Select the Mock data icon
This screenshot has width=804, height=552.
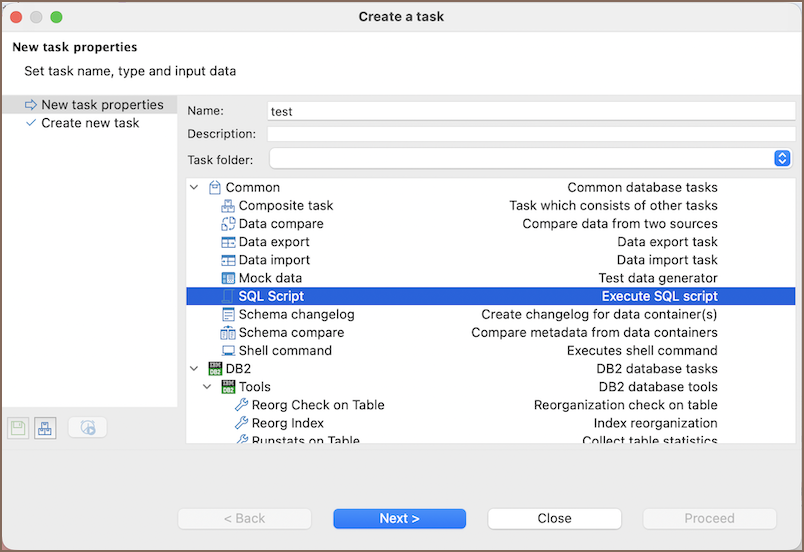228,278
